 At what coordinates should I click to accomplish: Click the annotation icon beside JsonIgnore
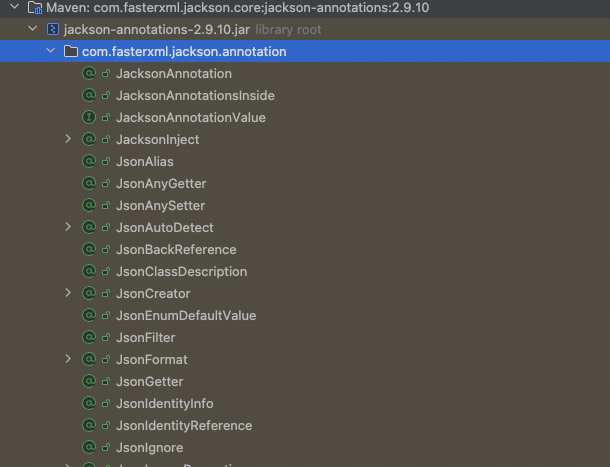click(89, 448)
